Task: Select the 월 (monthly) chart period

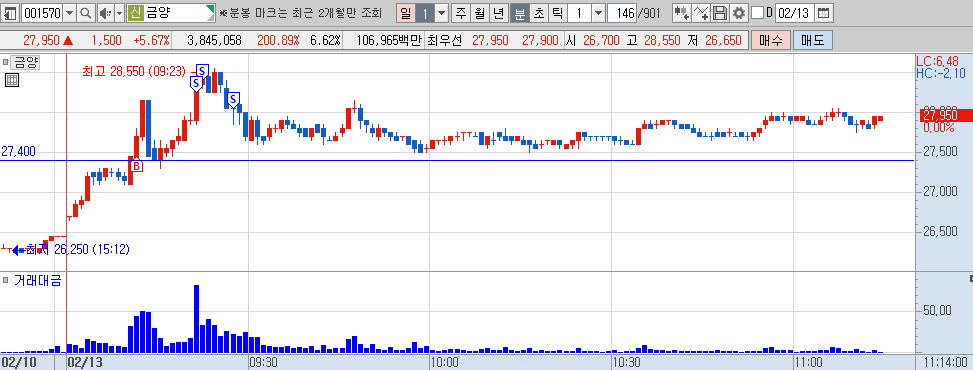Action: click(479, 12)
